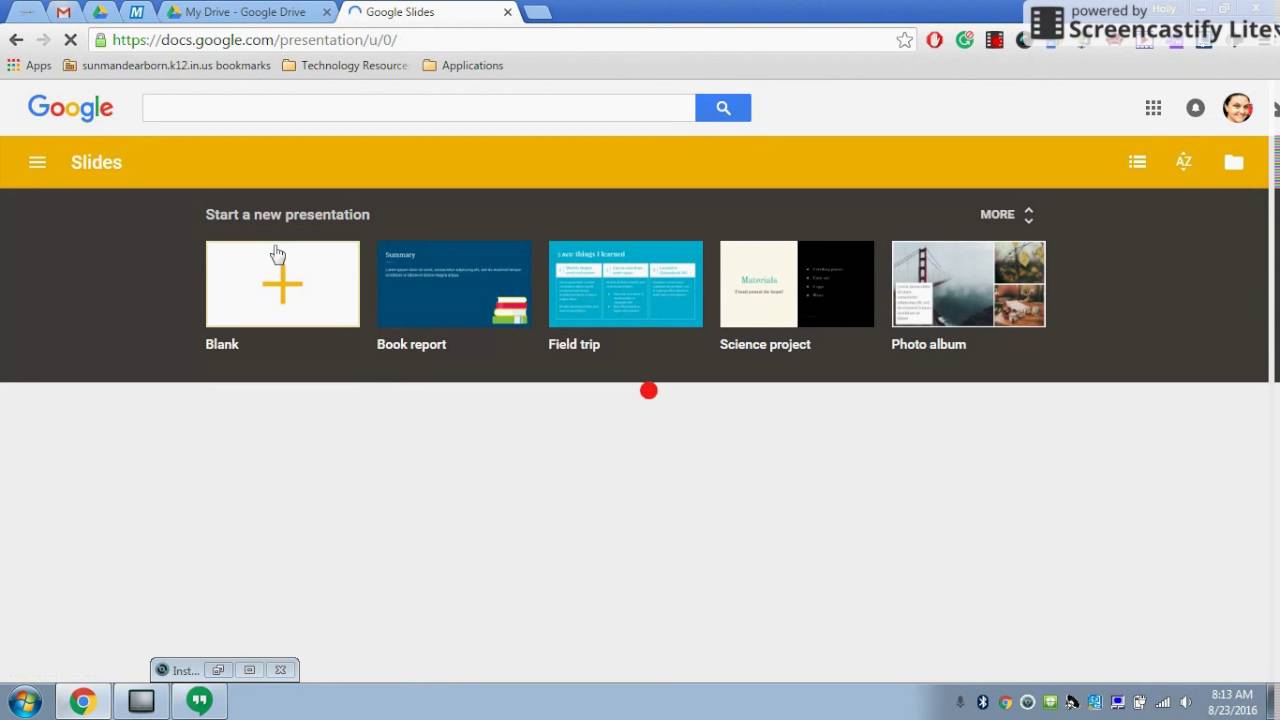The width and height of the screenshot is (1280, 720).
Task: Choose the Book report template
Action: pyautogui.click(x=454, y=284)
